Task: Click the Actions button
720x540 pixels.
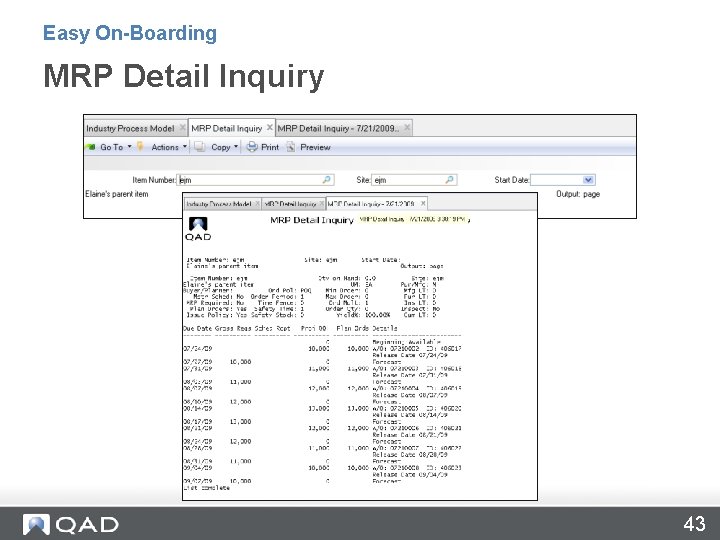Action: click(x=165, y=147)
